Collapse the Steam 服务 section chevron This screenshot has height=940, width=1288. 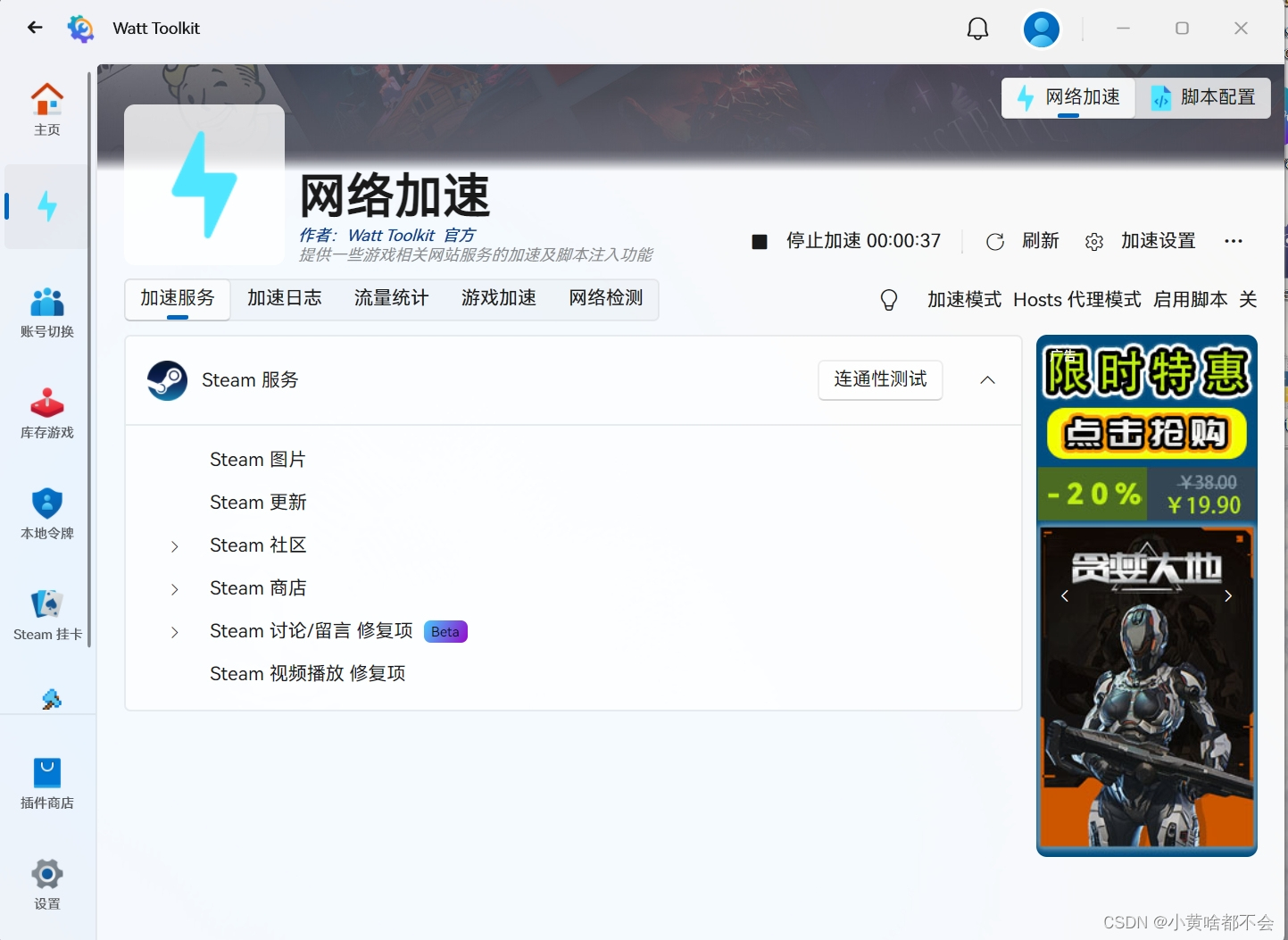(987, 380)
